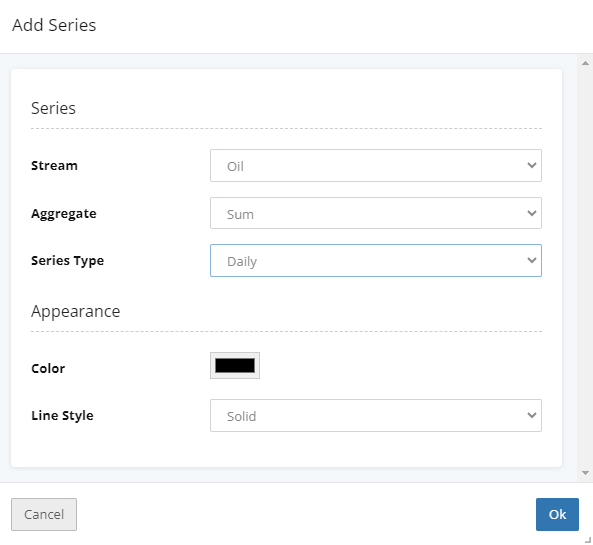Open the black Color swatch picker
This screenshot has height=545, width=593.
pos(235,365)
